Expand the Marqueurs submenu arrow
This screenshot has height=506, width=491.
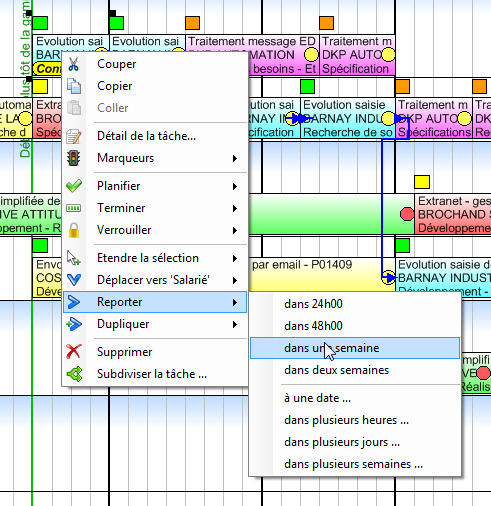click(x=235, y=158)
